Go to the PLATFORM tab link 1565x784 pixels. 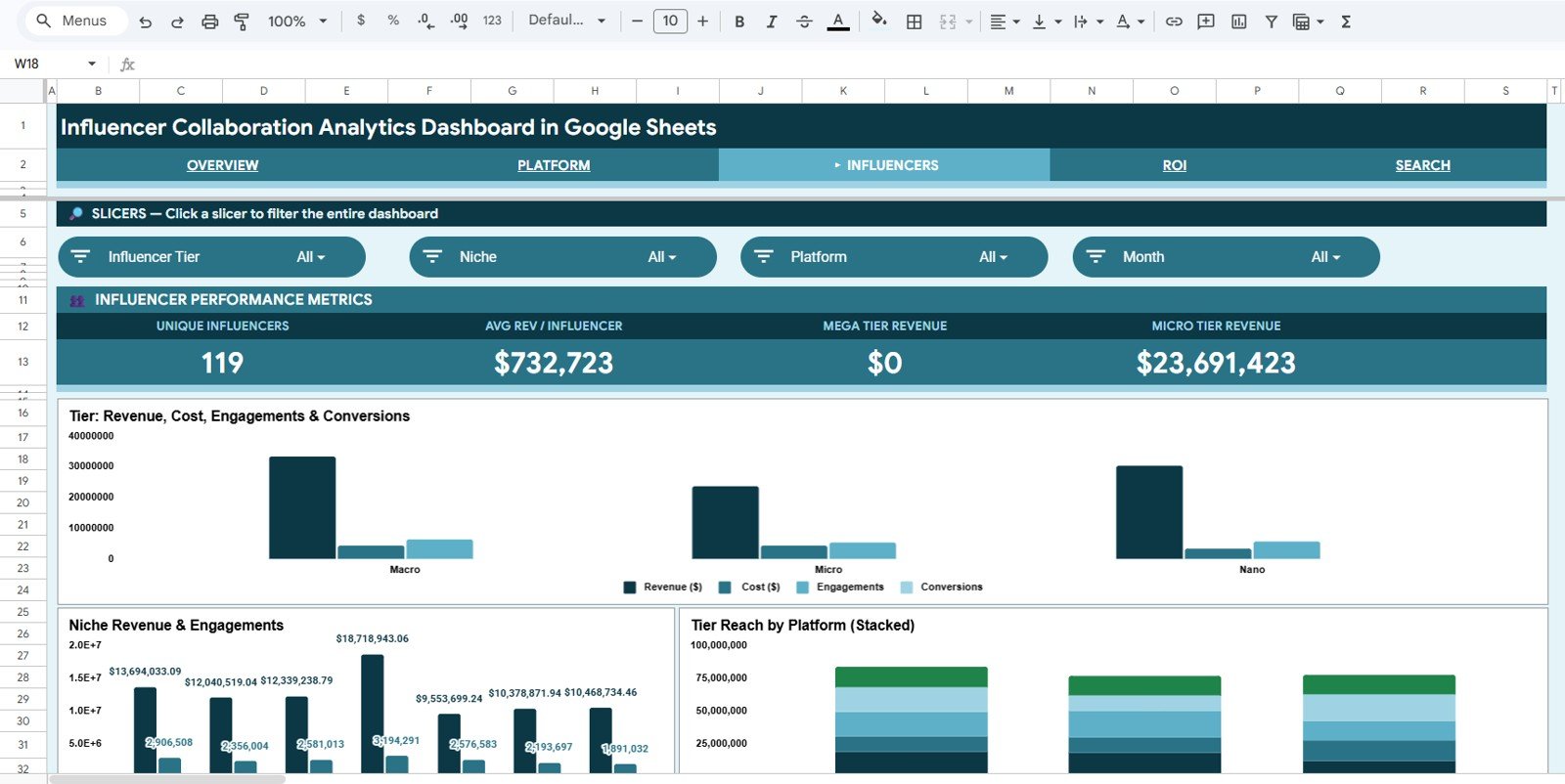(x=554, y=165)
